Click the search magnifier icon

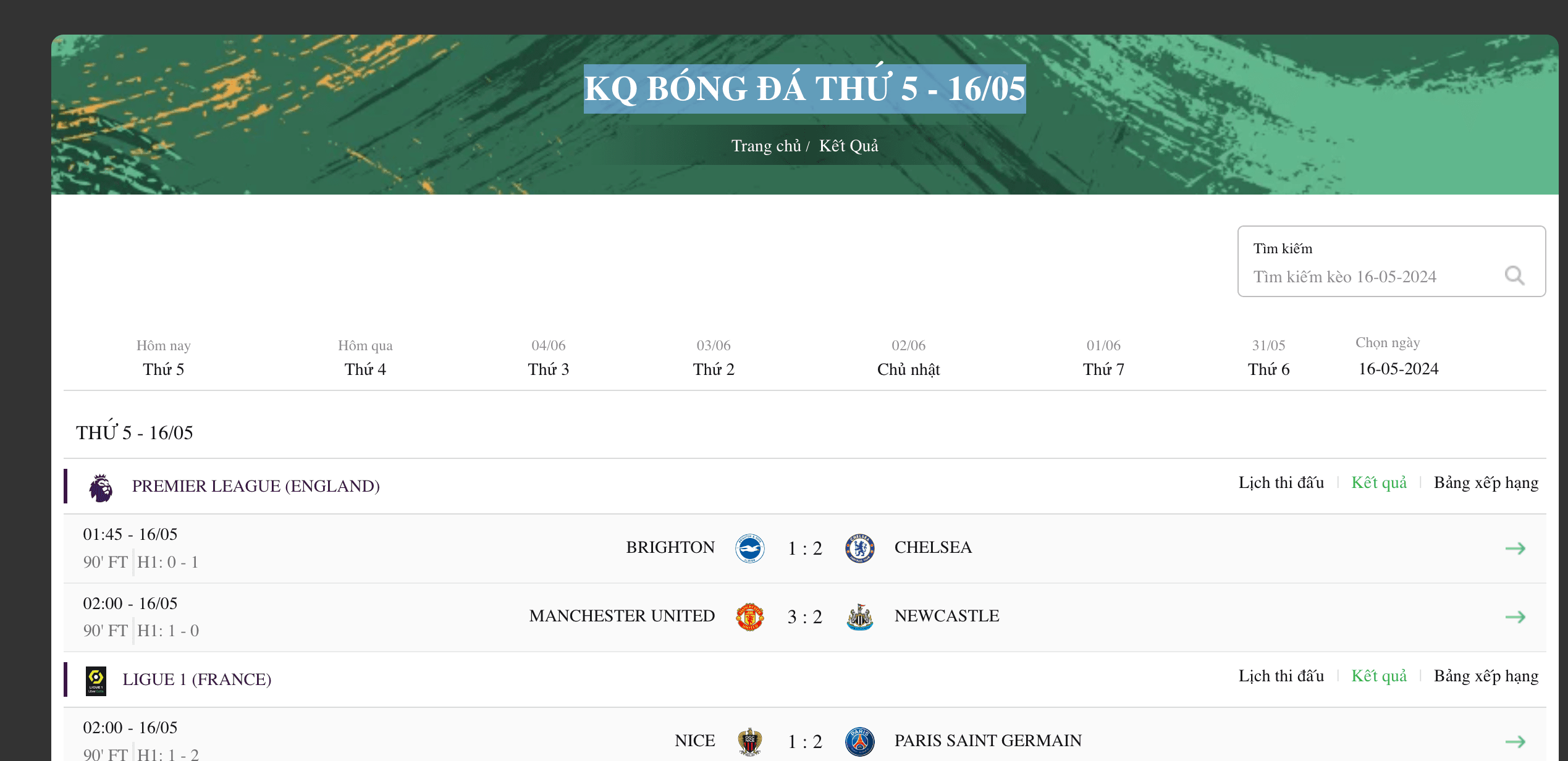point(1514,275)
